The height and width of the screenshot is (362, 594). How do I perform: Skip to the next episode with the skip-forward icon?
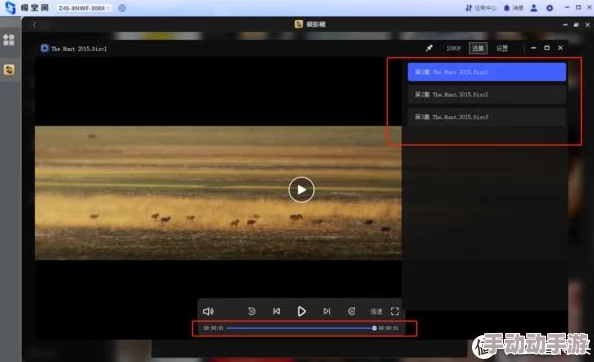(327, 311)
